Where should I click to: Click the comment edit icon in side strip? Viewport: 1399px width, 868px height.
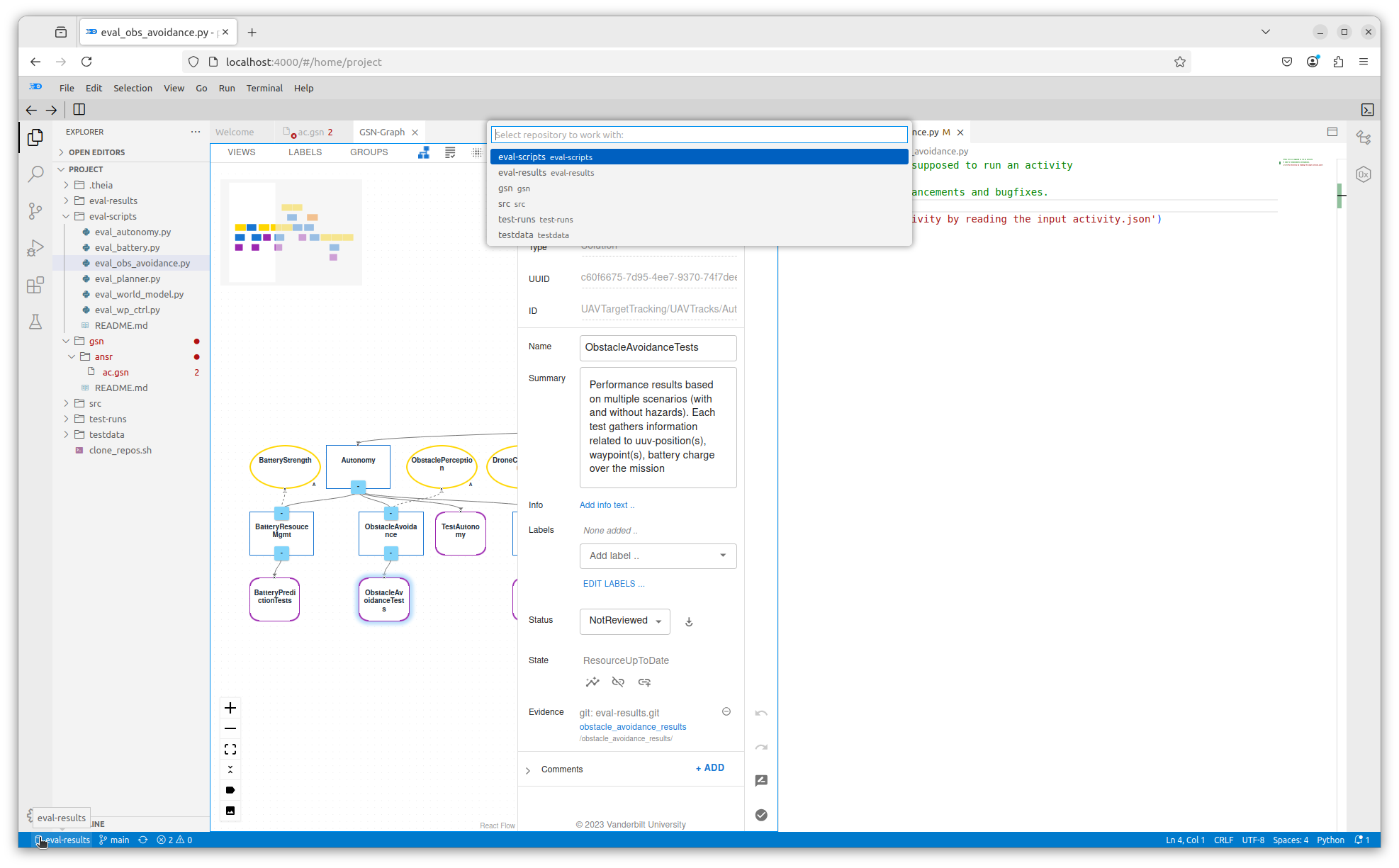click(761, 781)
